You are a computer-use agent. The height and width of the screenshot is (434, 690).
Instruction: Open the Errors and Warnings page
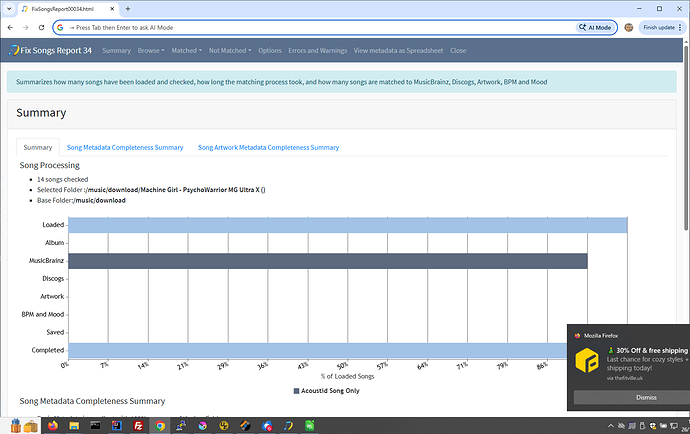pos(317,50)
